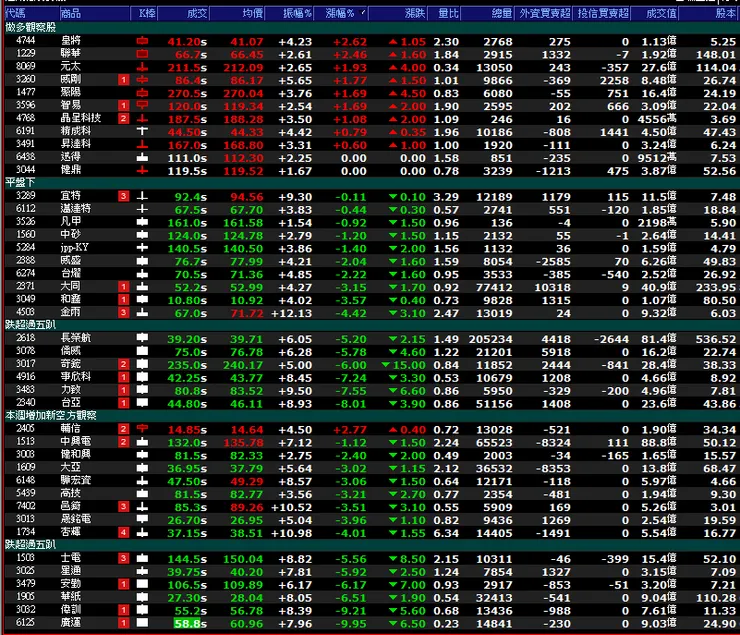Viewport: 740px width, 635px height.
Task: Sort by the 投信買賣超 column header
Action: click(x=602, y=14)
